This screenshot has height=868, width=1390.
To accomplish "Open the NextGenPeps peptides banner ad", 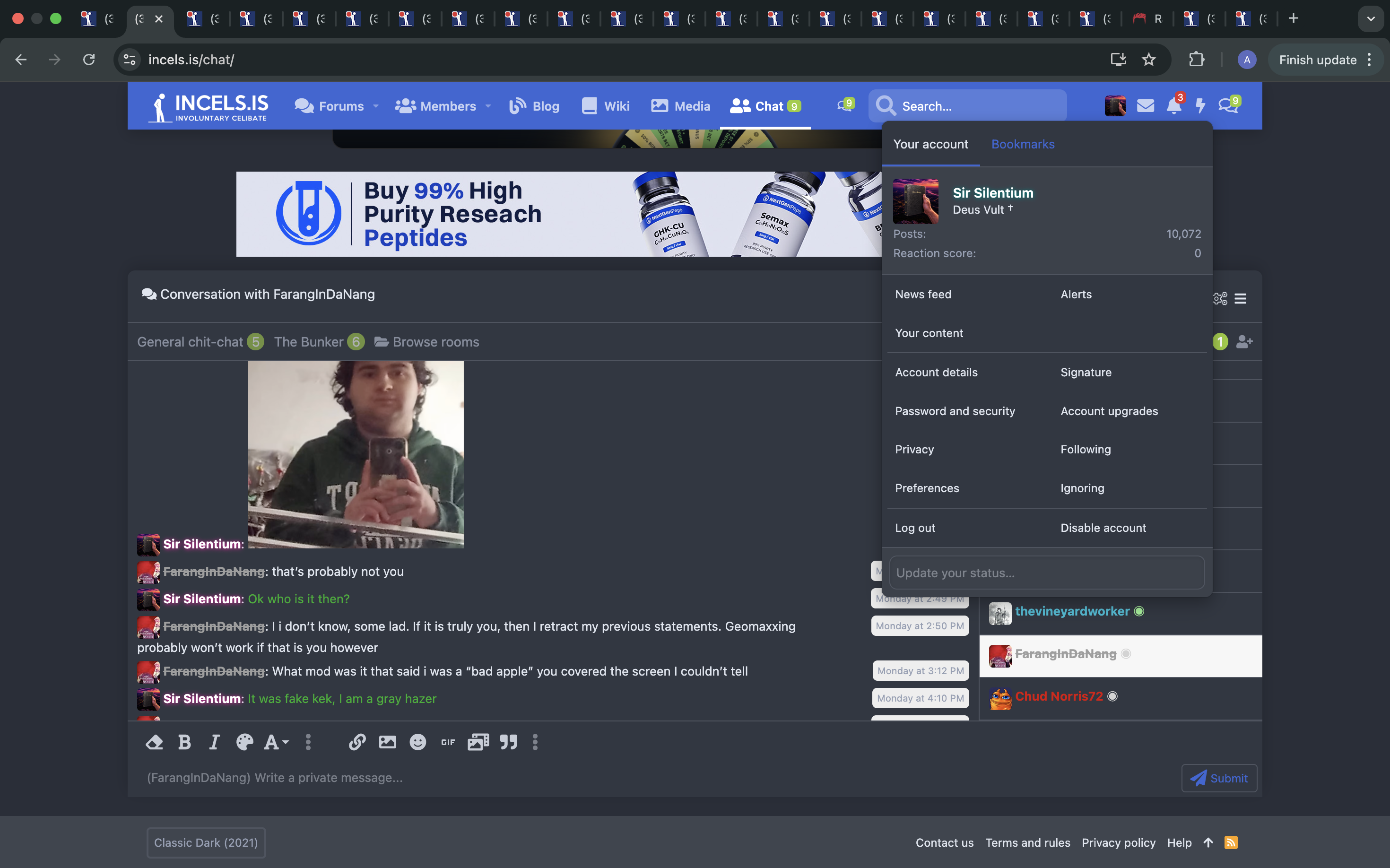I will pyautogui.click(x=559, y=214).
